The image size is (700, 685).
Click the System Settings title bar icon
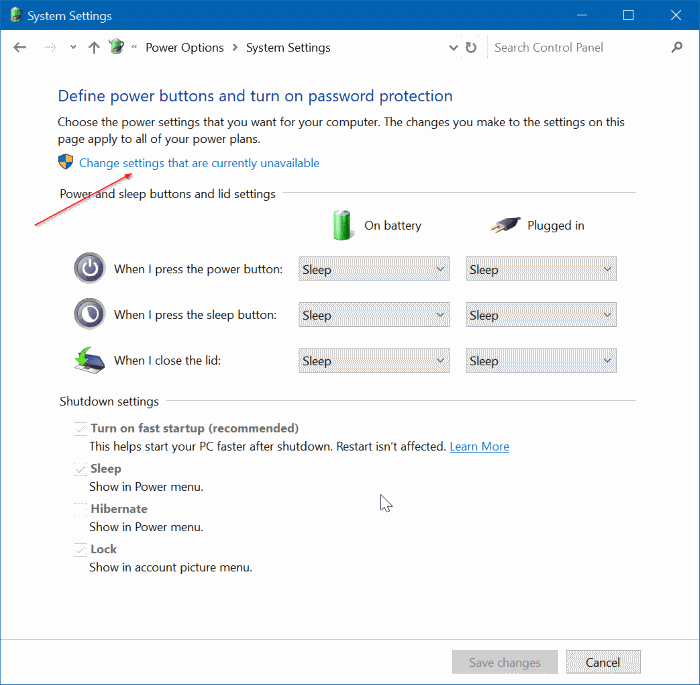tap(16, 15)
